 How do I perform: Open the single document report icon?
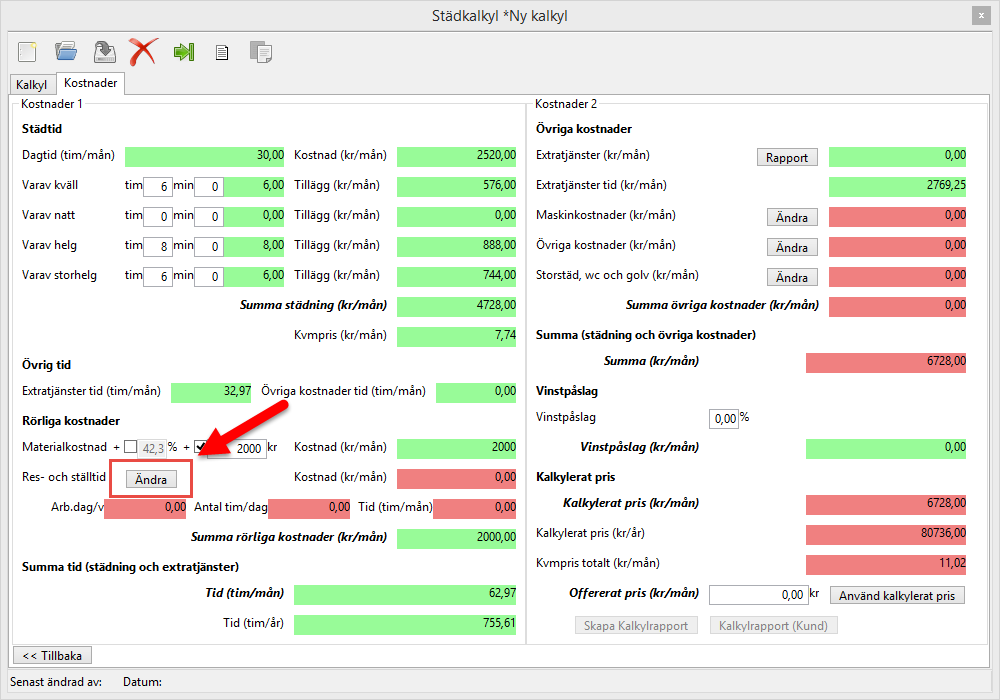222,52
